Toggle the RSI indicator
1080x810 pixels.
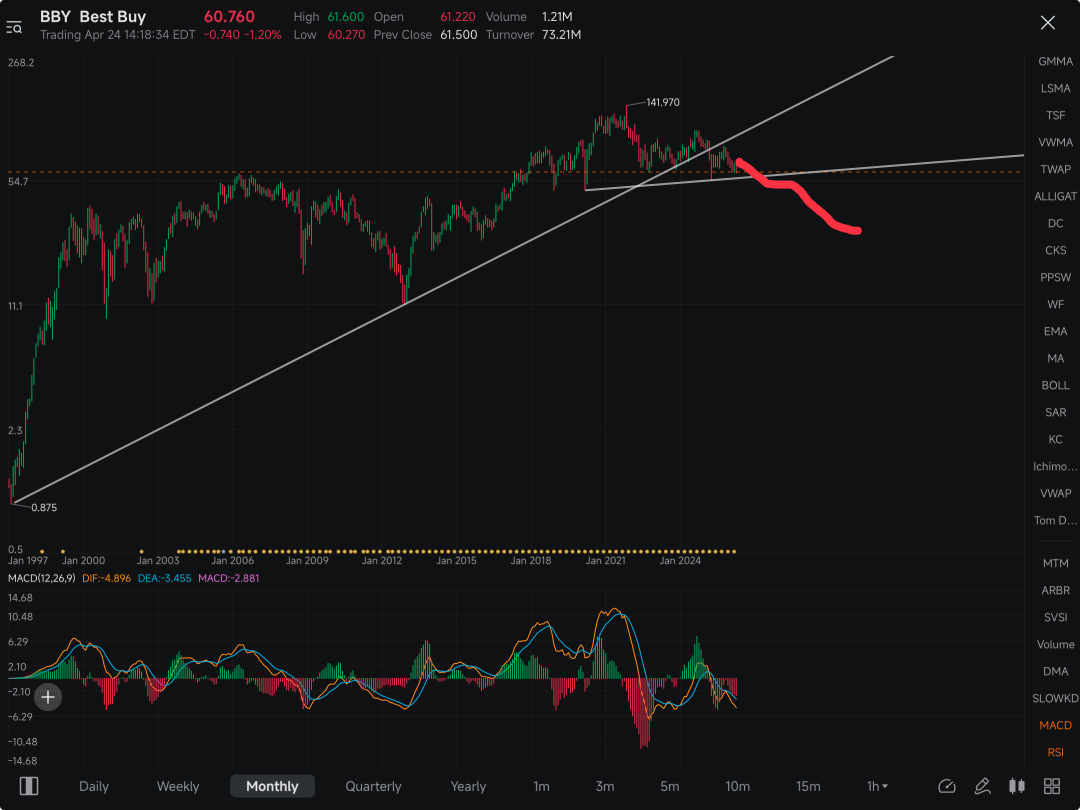tap(1055, 752)
